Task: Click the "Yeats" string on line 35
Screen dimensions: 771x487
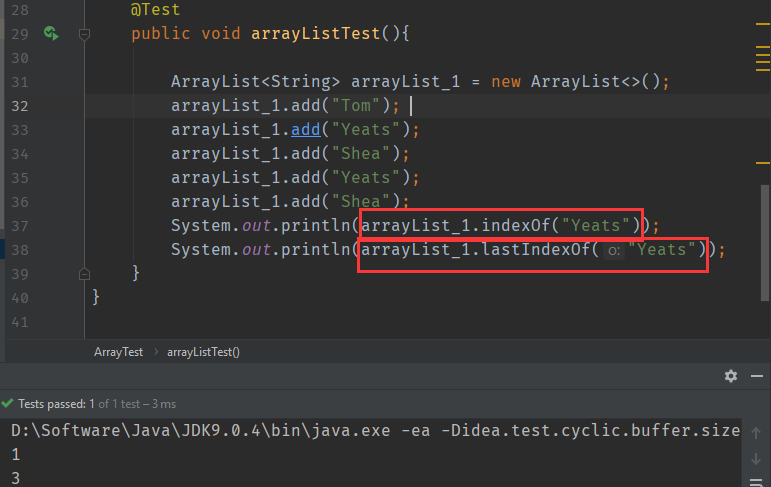Action: [366, 178]
